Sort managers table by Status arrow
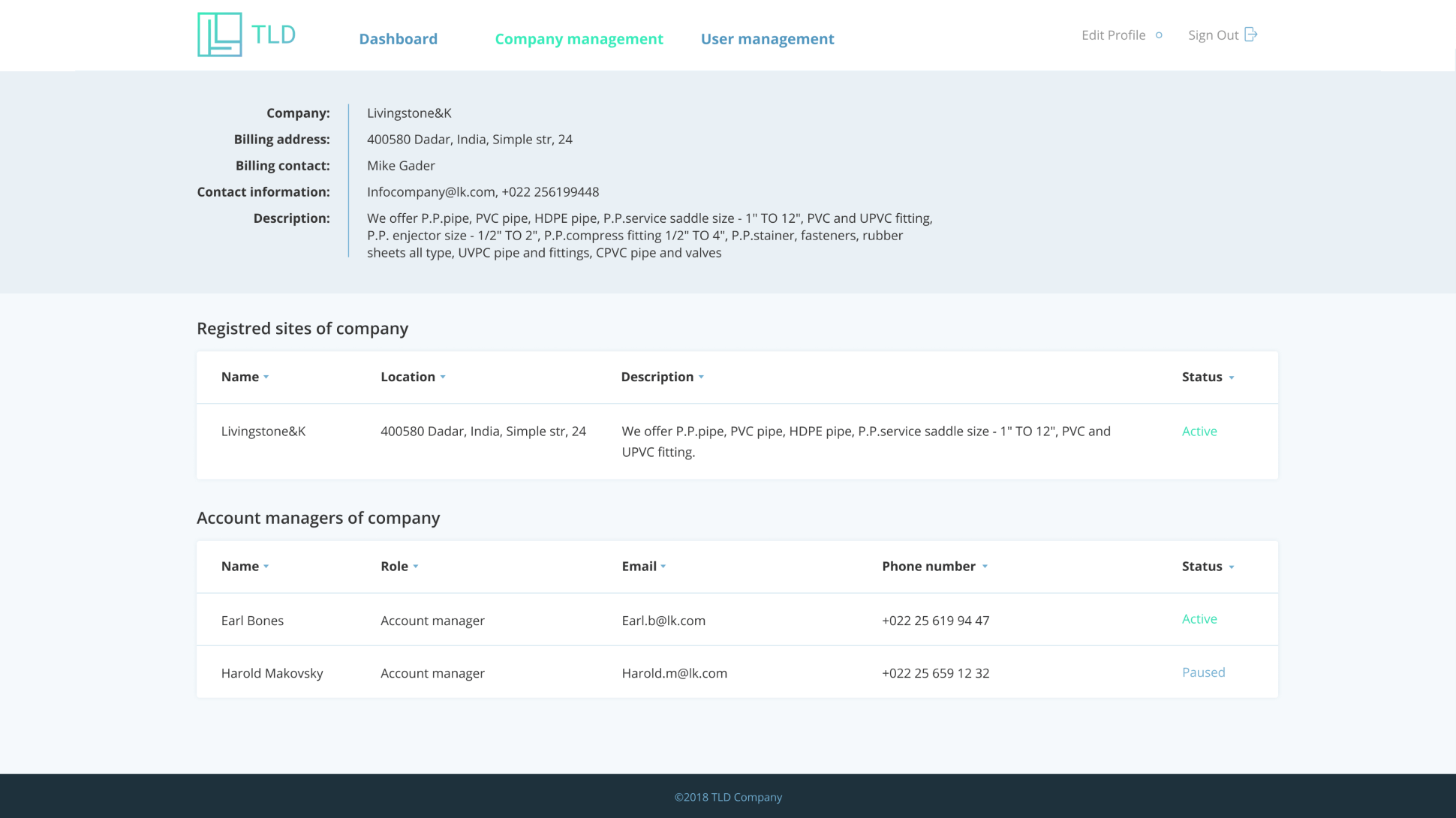 1232,567
